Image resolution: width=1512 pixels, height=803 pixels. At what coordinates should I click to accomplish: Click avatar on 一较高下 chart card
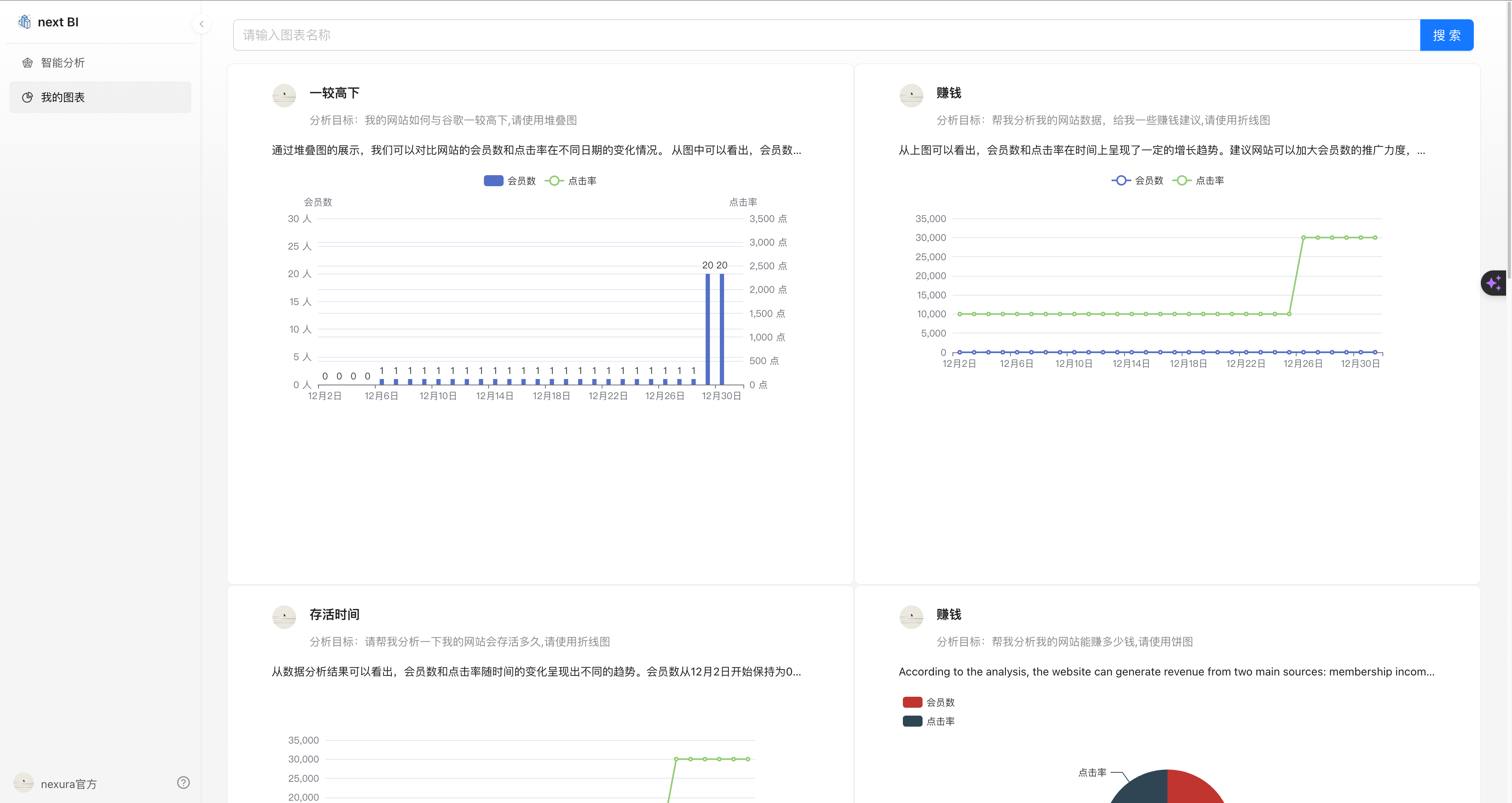284,95
